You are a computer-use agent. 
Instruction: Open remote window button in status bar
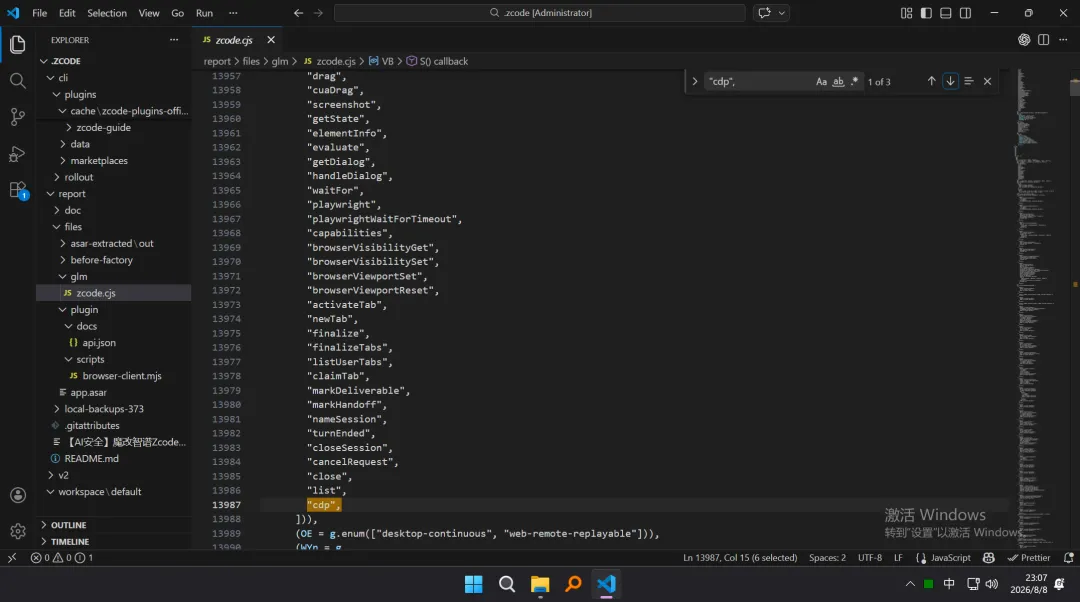[x=12, y=558]
